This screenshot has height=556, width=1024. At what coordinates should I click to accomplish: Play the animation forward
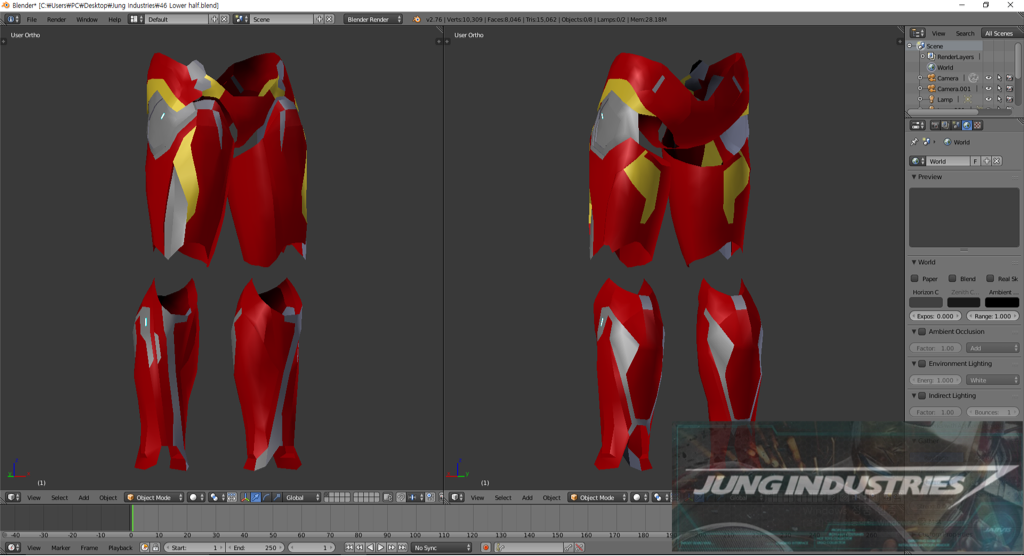click(x=381, y=548)
